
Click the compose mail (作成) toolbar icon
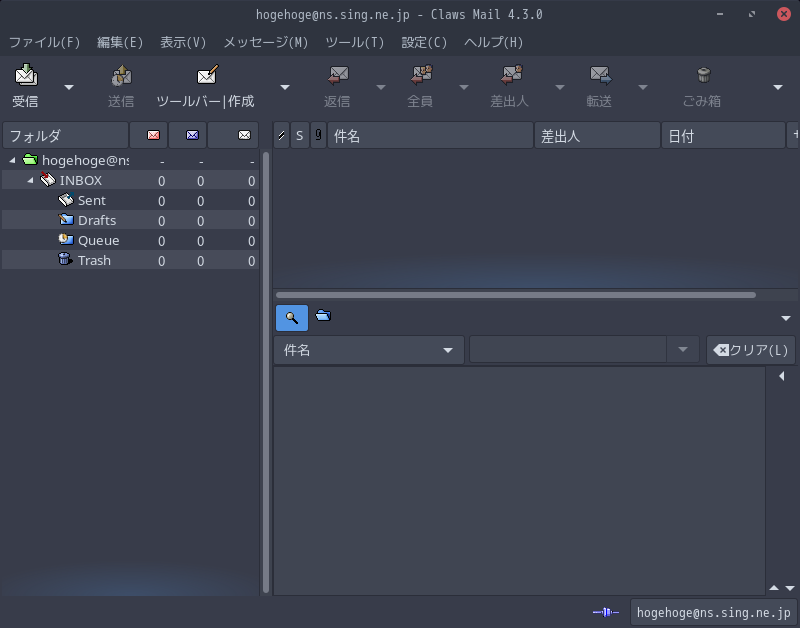[x=207, y=75]
